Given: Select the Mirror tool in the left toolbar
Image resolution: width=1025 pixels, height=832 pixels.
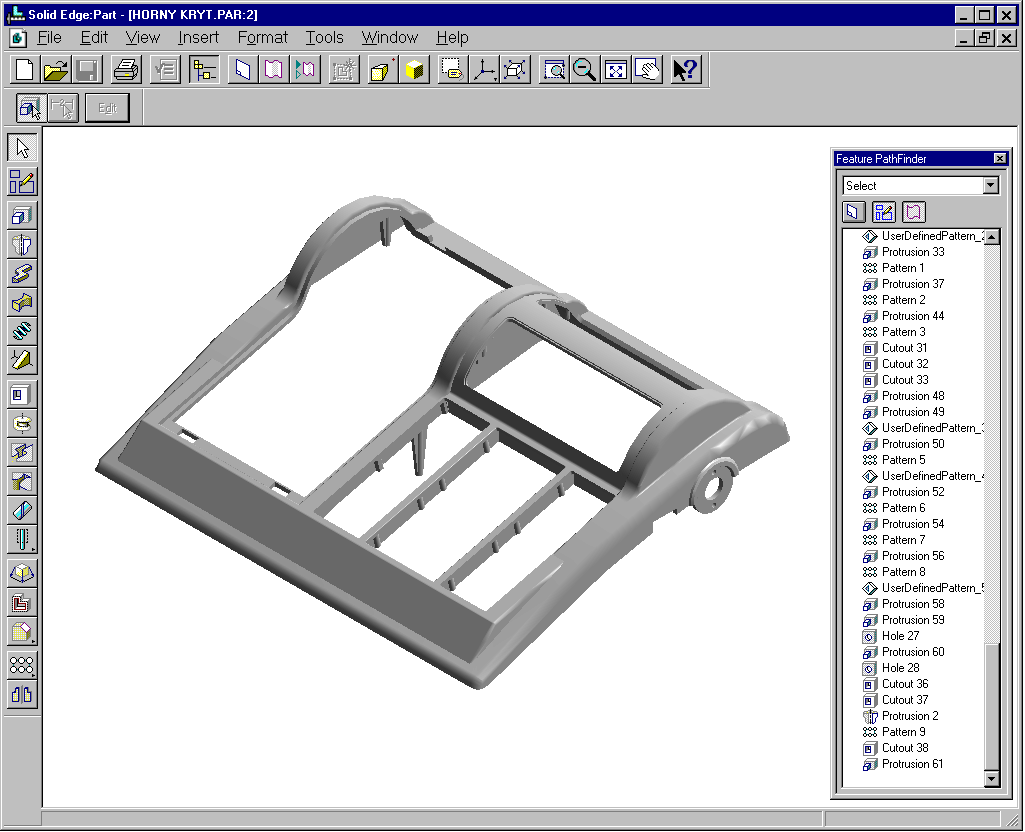Looking at the screenshot, I should point(22,695).
